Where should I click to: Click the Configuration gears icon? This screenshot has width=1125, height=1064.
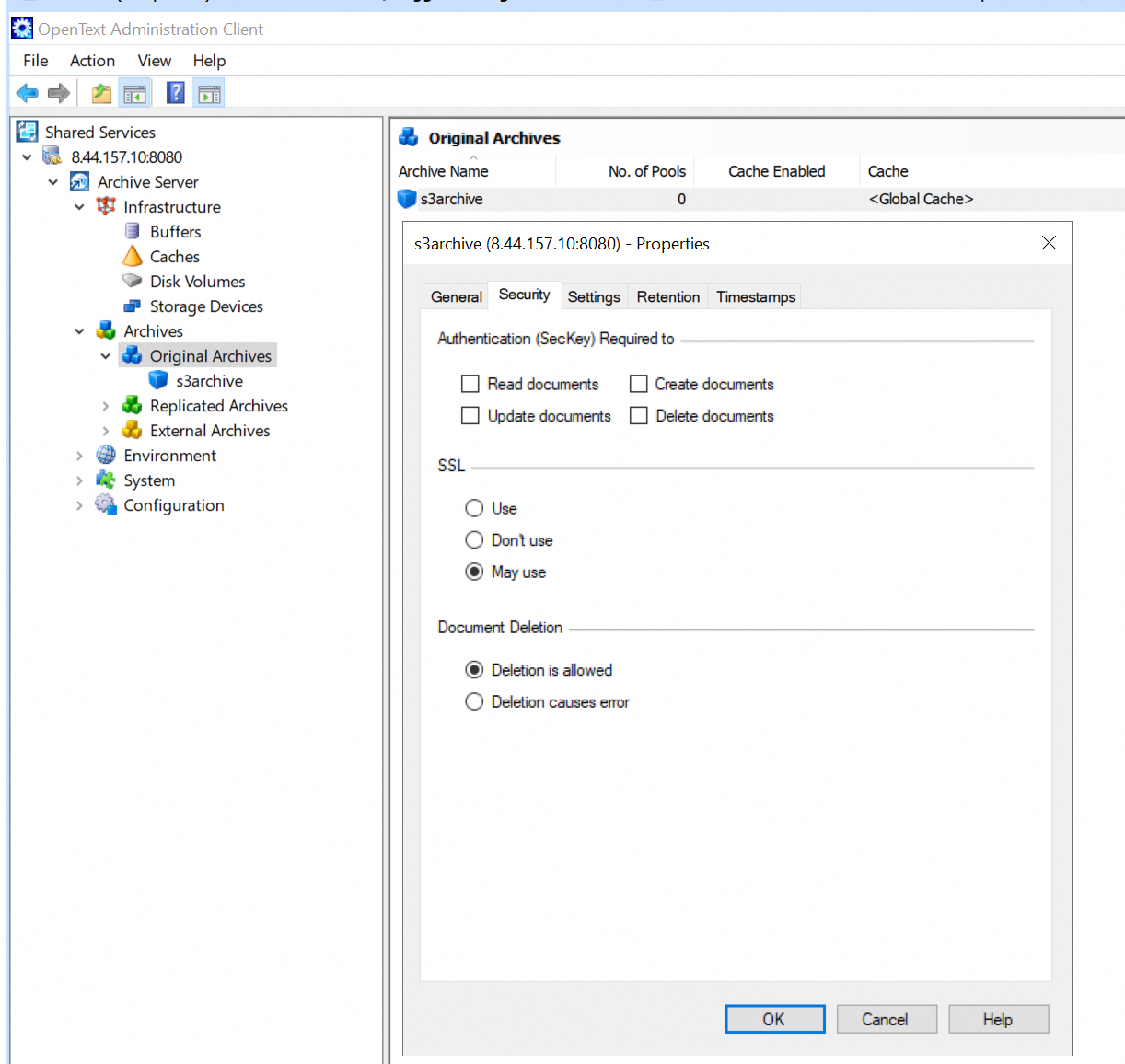pyautogui.click(x=106, y=504)
